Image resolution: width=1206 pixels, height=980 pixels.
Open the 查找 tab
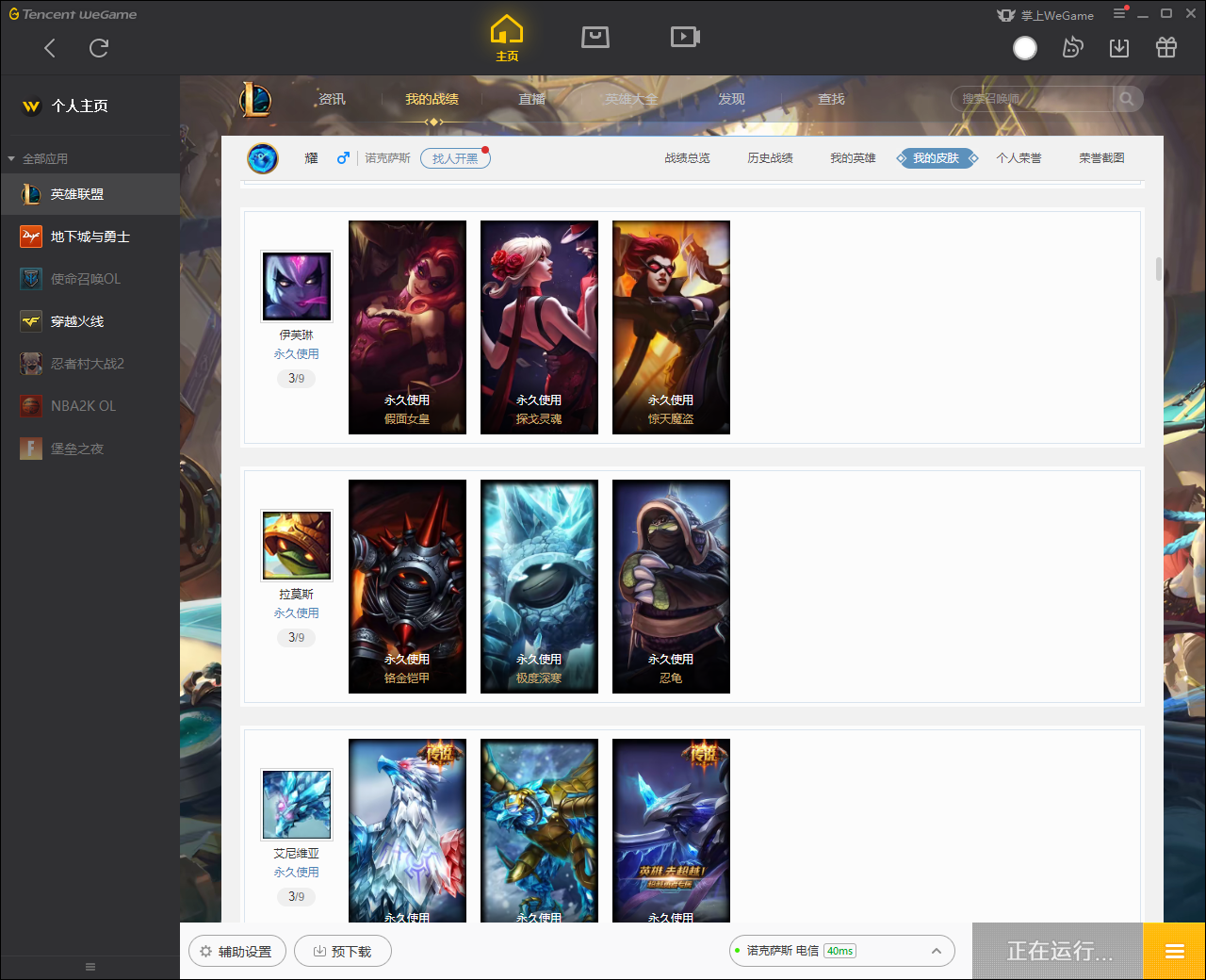[831, 99]
